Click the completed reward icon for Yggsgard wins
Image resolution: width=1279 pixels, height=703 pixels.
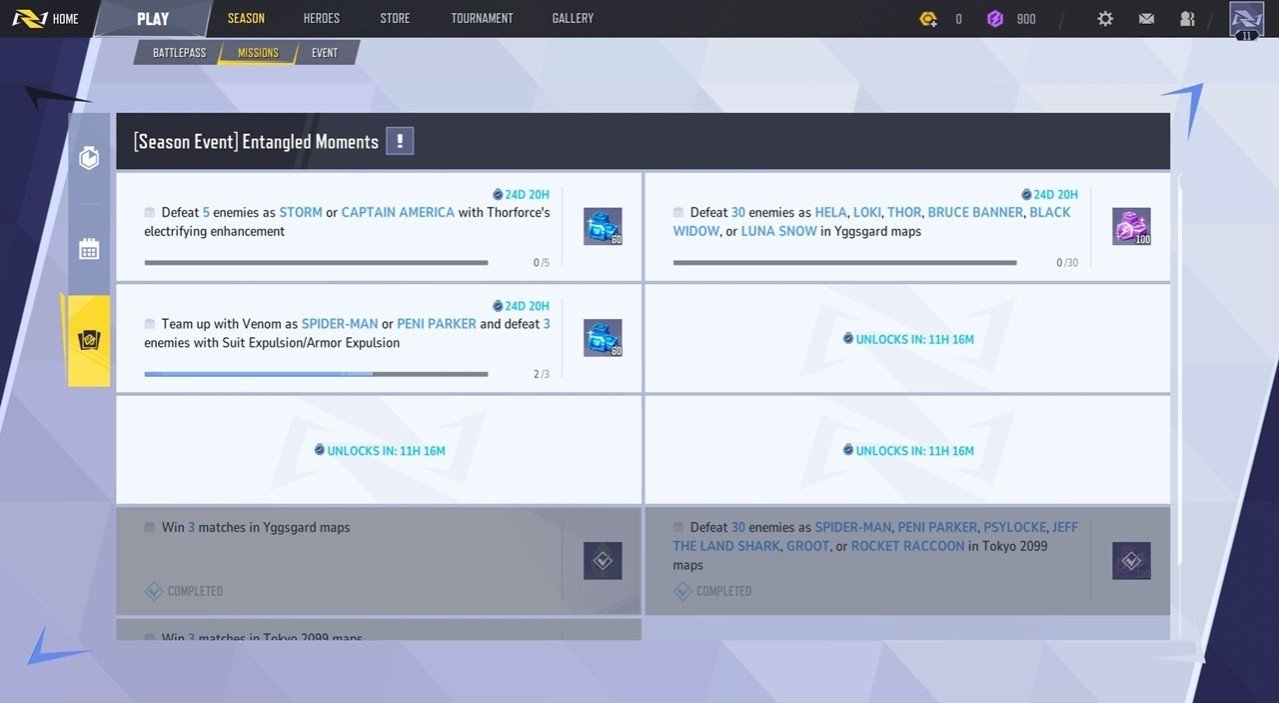click(x=603, y=561)
